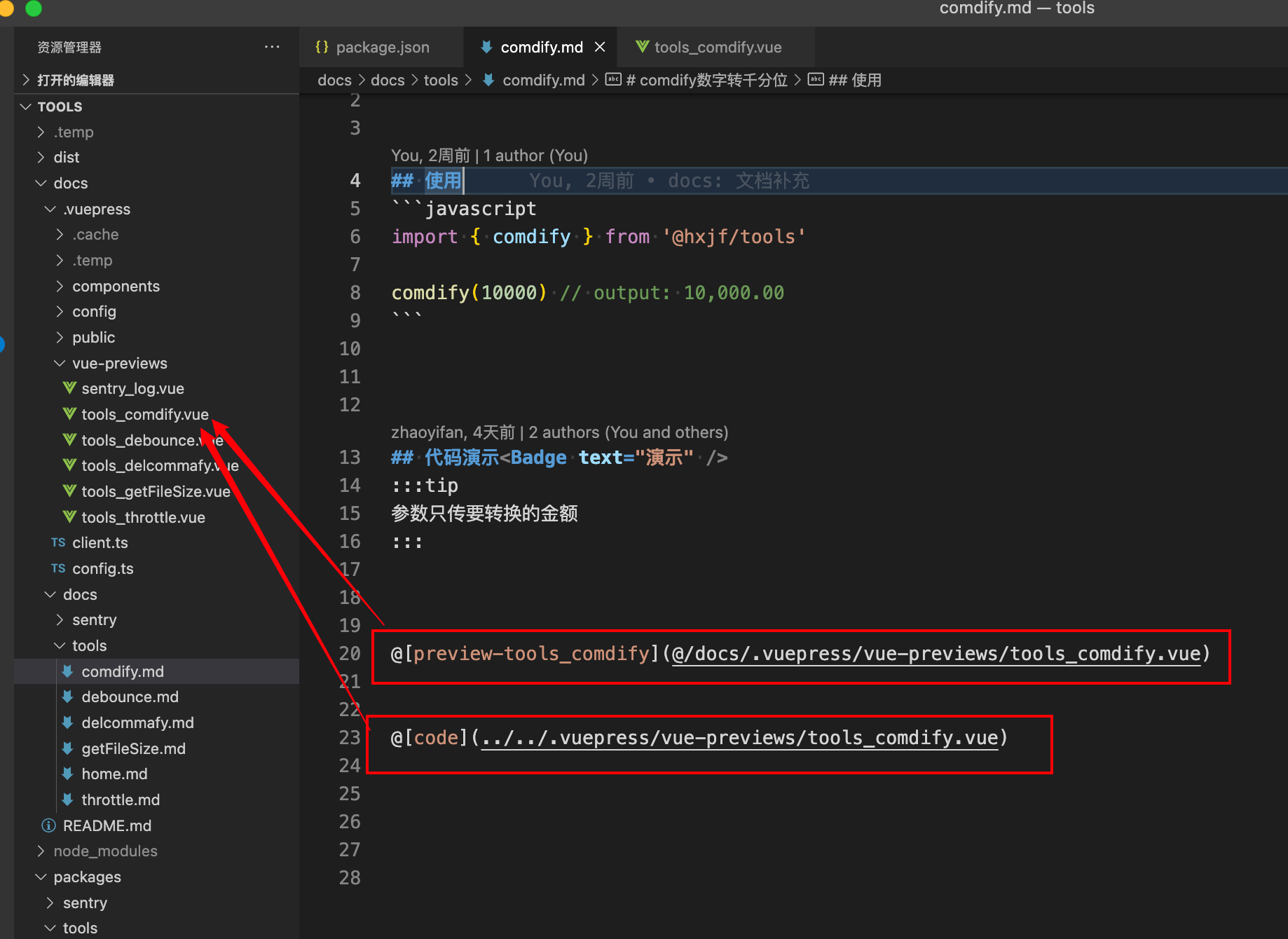This screenshot has height=939, width=1288.
Task: Open tools_throttle.vue in the file tree
Action: click(x=143, y=517)
